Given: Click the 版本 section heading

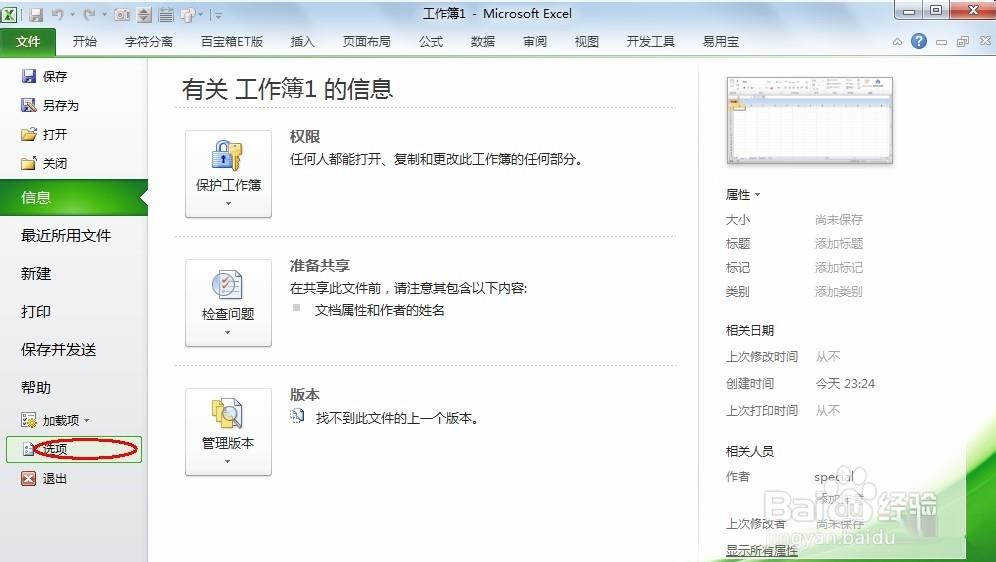Looking at the screenshot, I should (305, 394).
